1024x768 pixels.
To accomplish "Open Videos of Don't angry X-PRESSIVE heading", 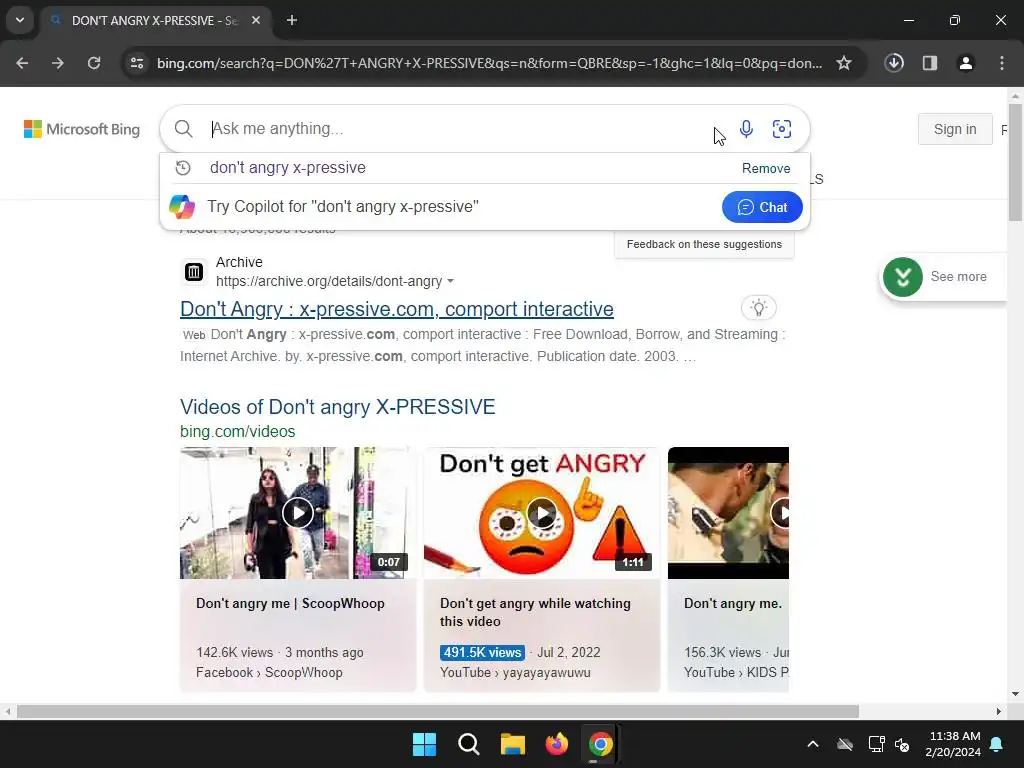I will coord(338,407).
